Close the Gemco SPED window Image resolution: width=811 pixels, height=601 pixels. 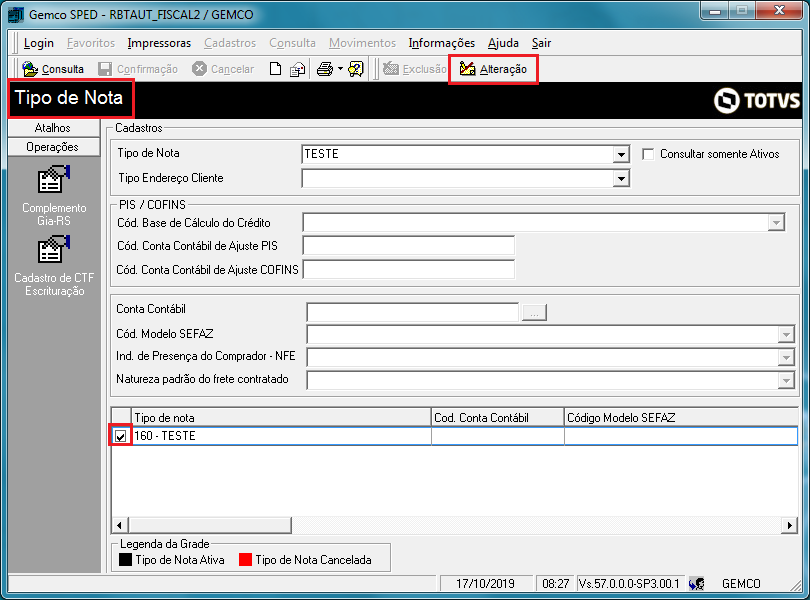779,11
